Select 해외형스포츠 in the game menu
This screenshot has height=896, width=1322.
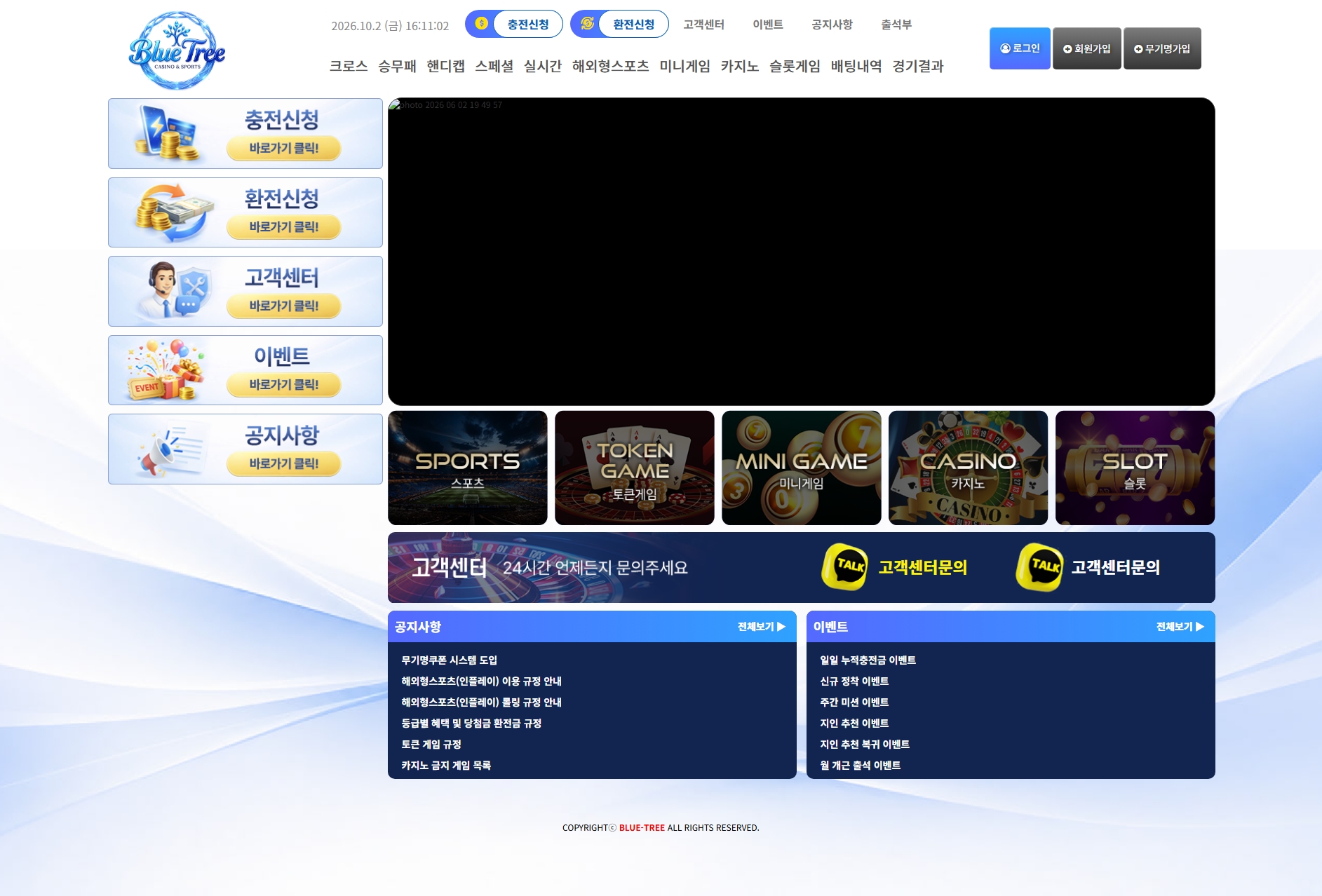pyautogui.click(x=611, y=67)
